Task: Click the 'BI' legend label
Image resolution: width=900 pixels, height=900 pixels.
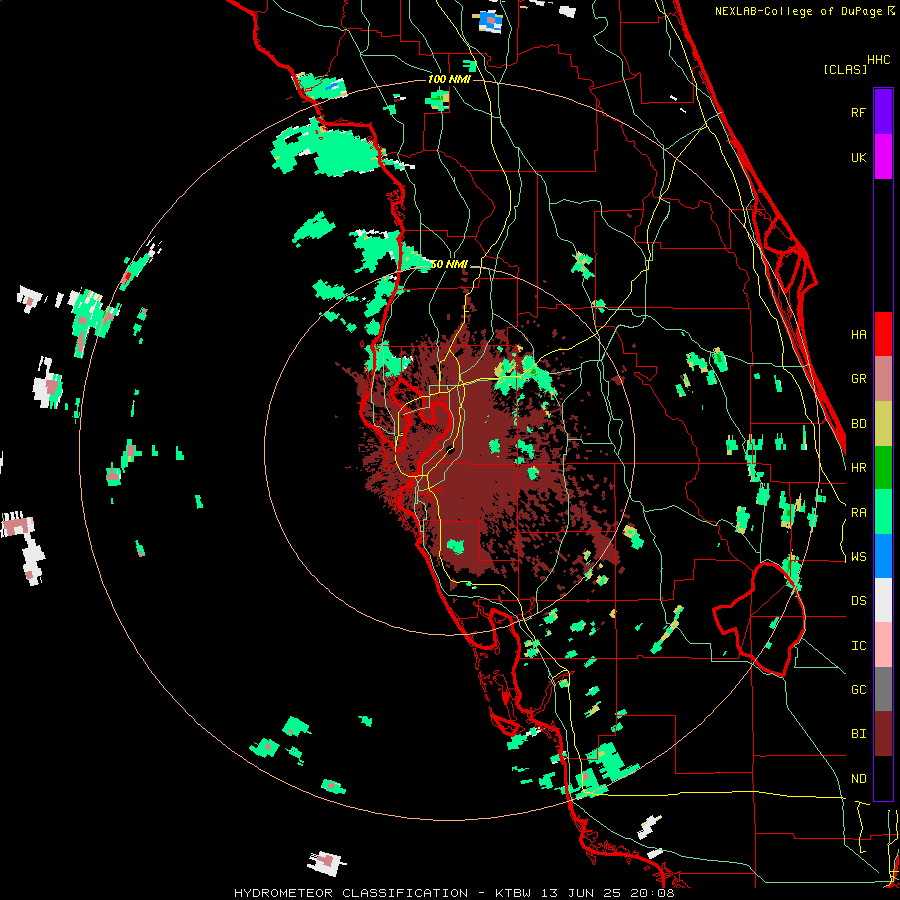Action: 858,734
